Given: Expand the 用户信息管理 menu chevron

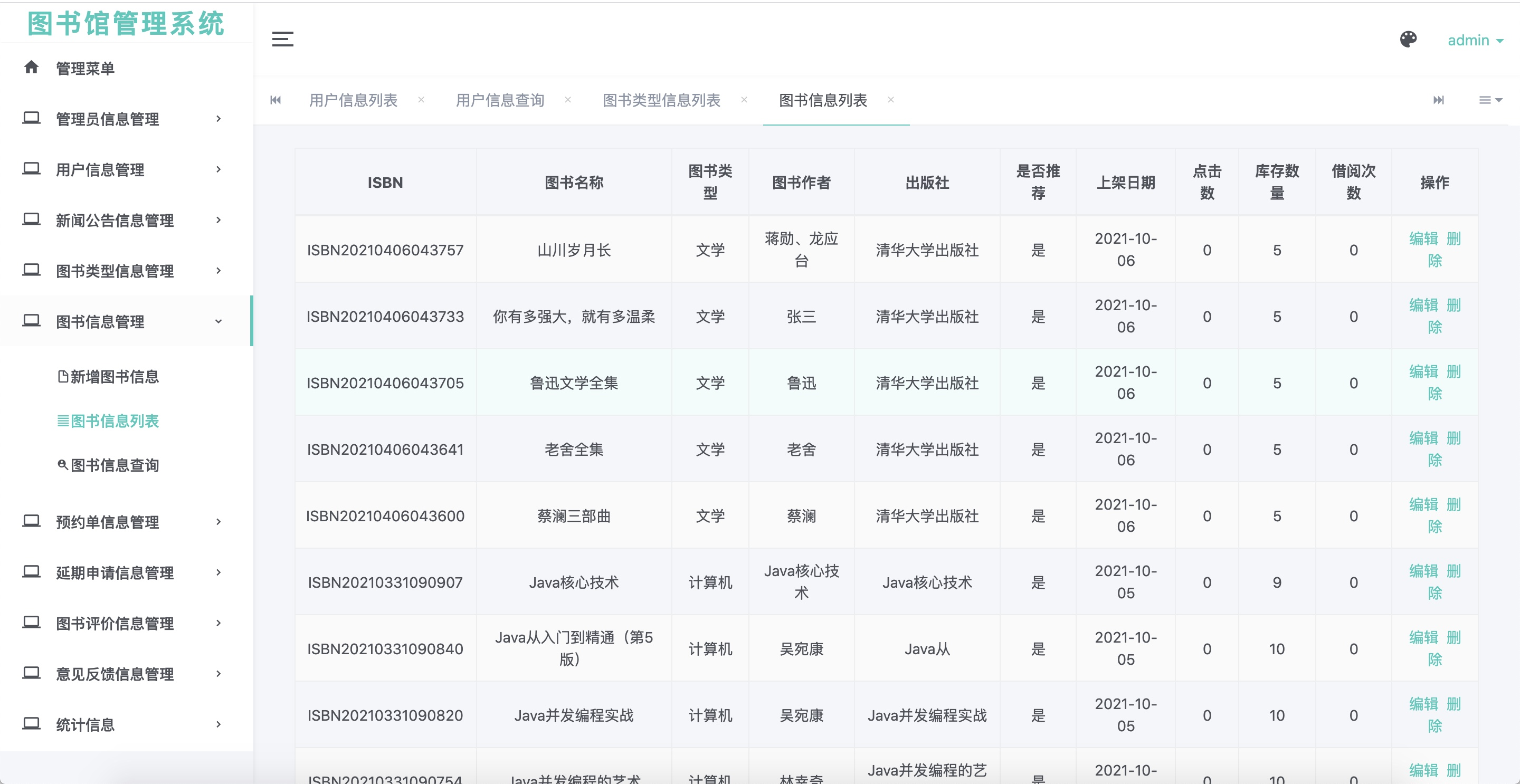Looking at the screenshot, I should pyautogui.click(x=219, y=169).
